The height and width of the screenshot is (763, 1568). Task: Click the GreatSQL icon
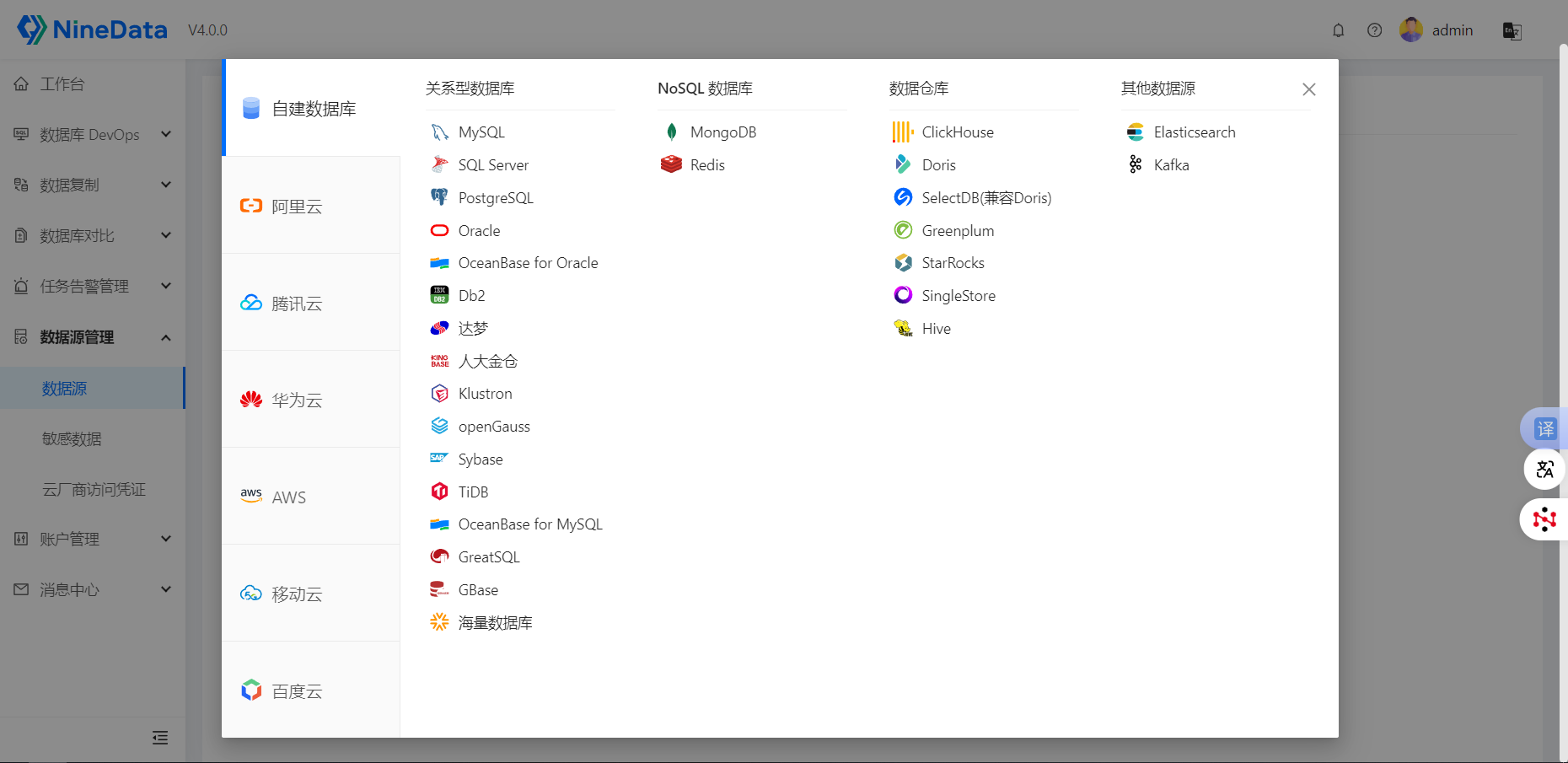click(439, 557)
